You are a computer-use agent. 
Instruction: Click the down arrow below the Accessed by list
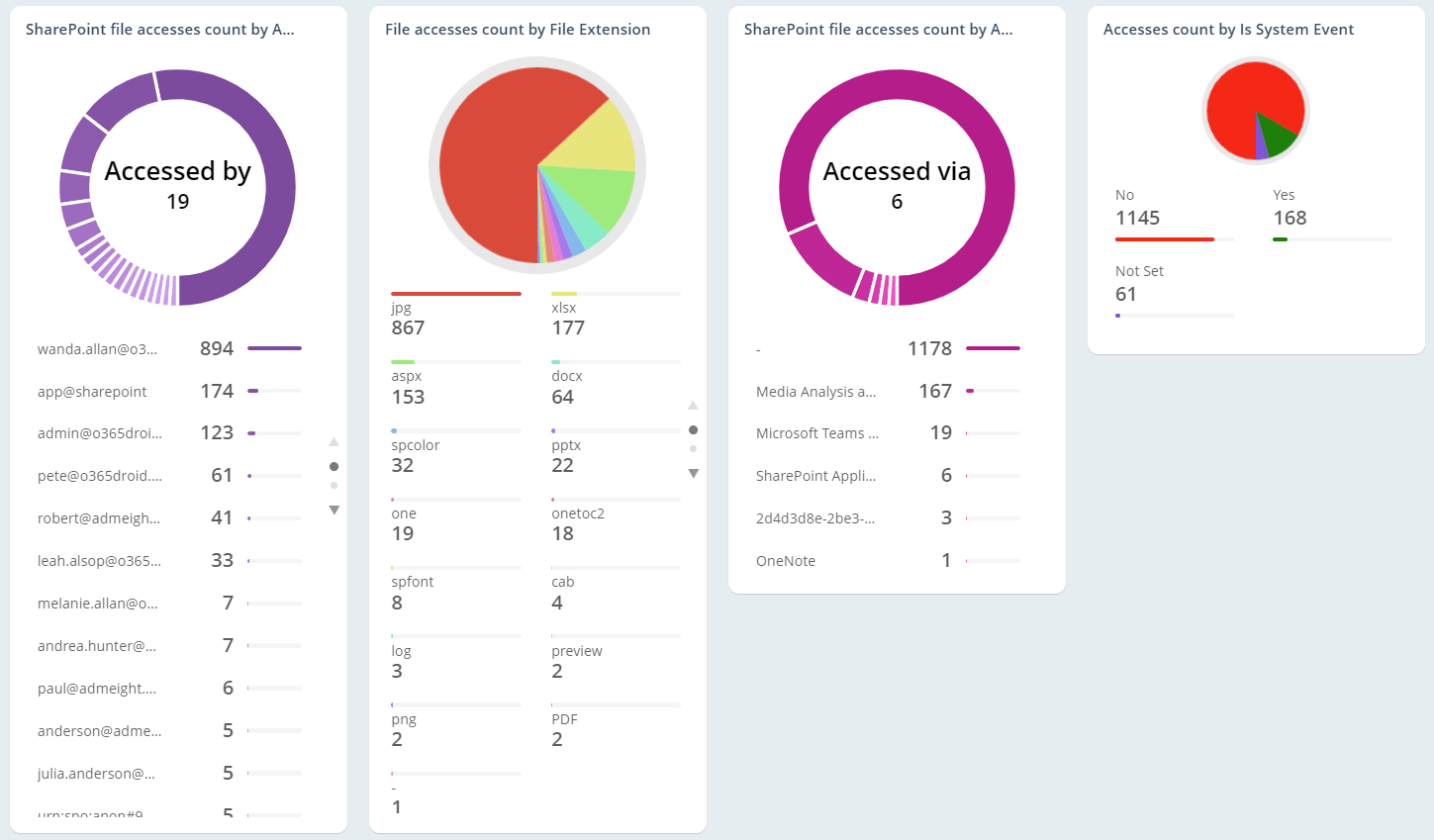[335, 510]
